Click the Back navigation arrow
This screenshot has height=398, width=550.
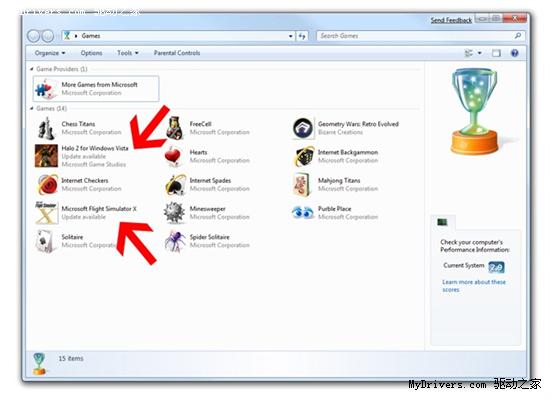point(34,36)
